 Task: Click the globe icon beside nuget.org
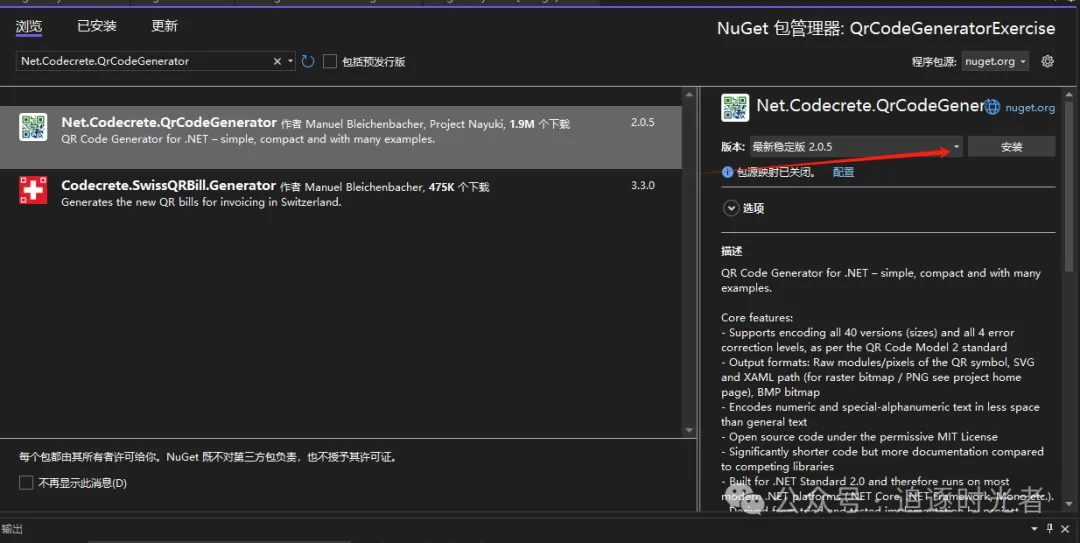[992, 107]
